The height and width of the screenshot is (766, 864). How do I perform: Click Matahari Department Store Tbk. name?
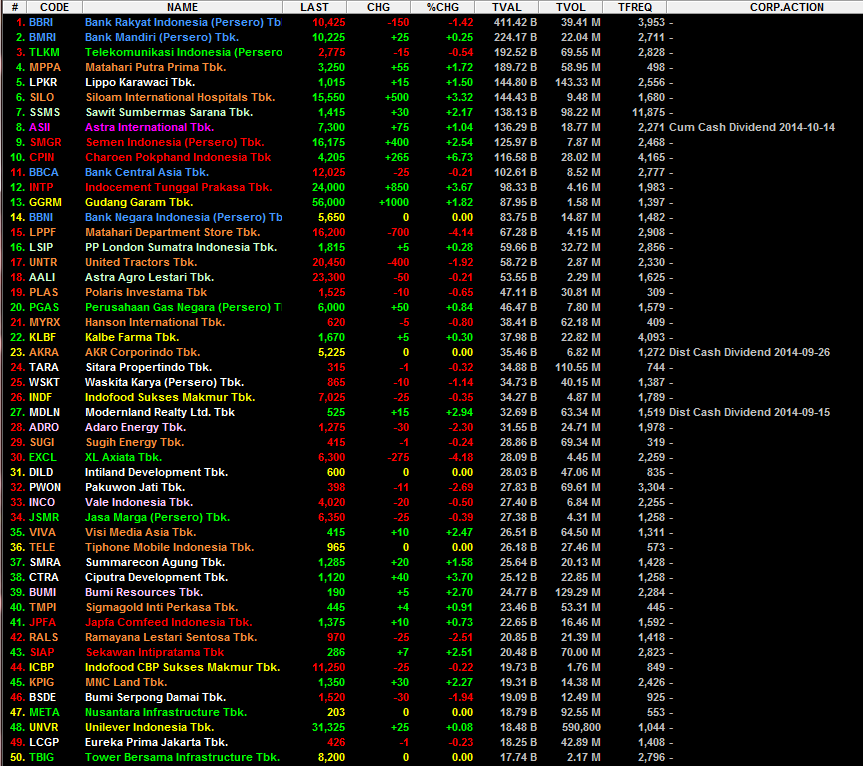(172, 233)
